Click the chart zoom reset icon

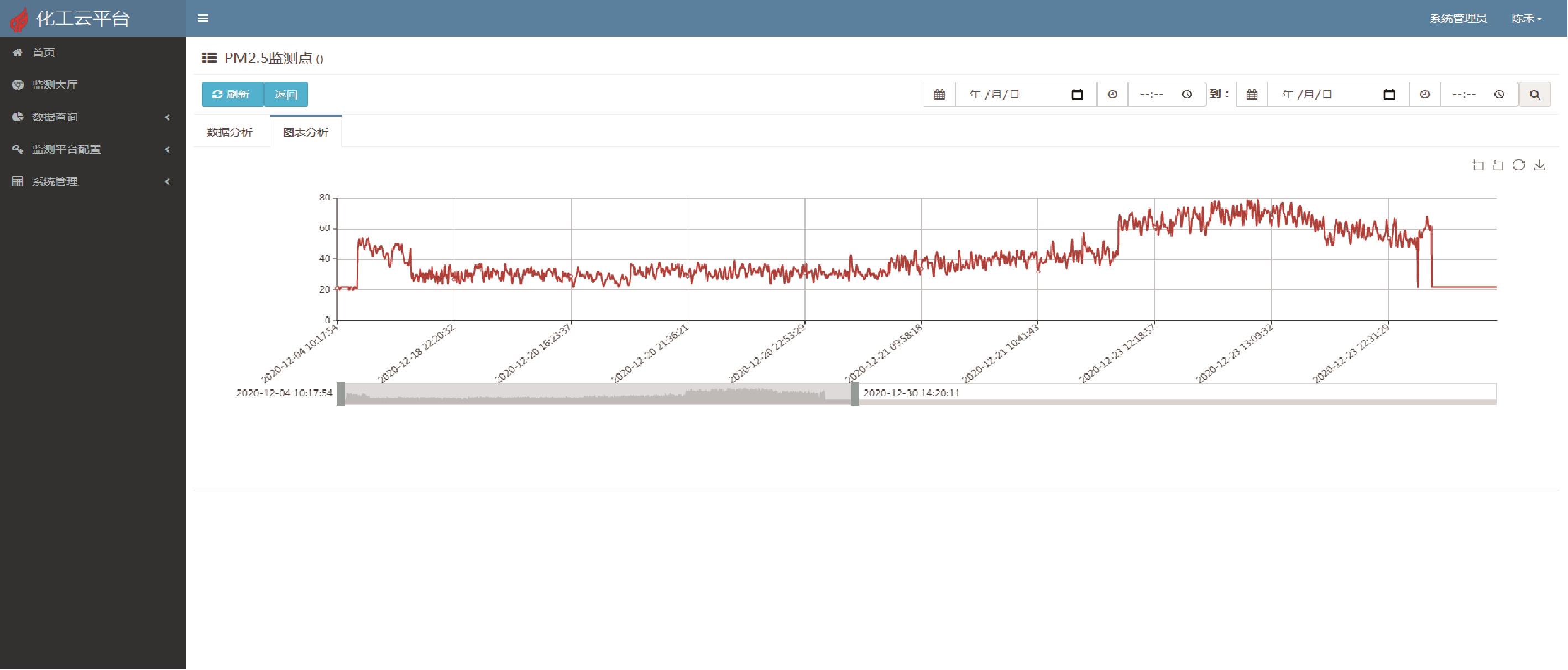(1498, 165)
